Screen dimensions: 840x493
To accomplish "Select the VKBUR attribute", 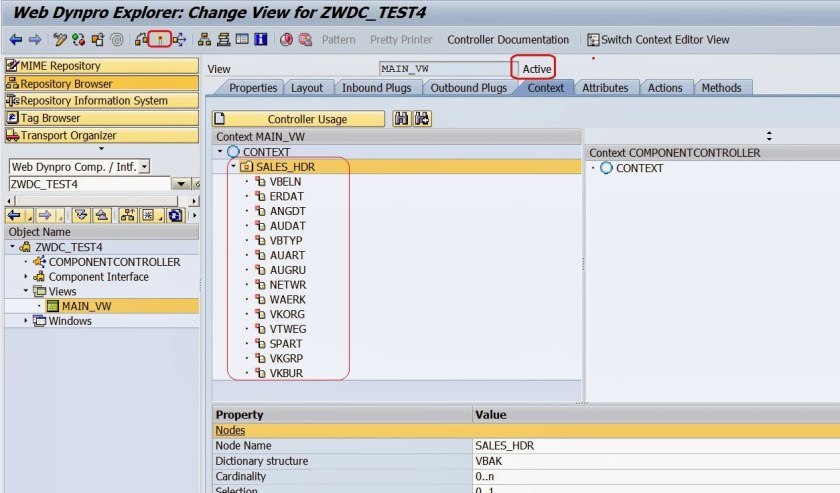I will pos(286,373).
